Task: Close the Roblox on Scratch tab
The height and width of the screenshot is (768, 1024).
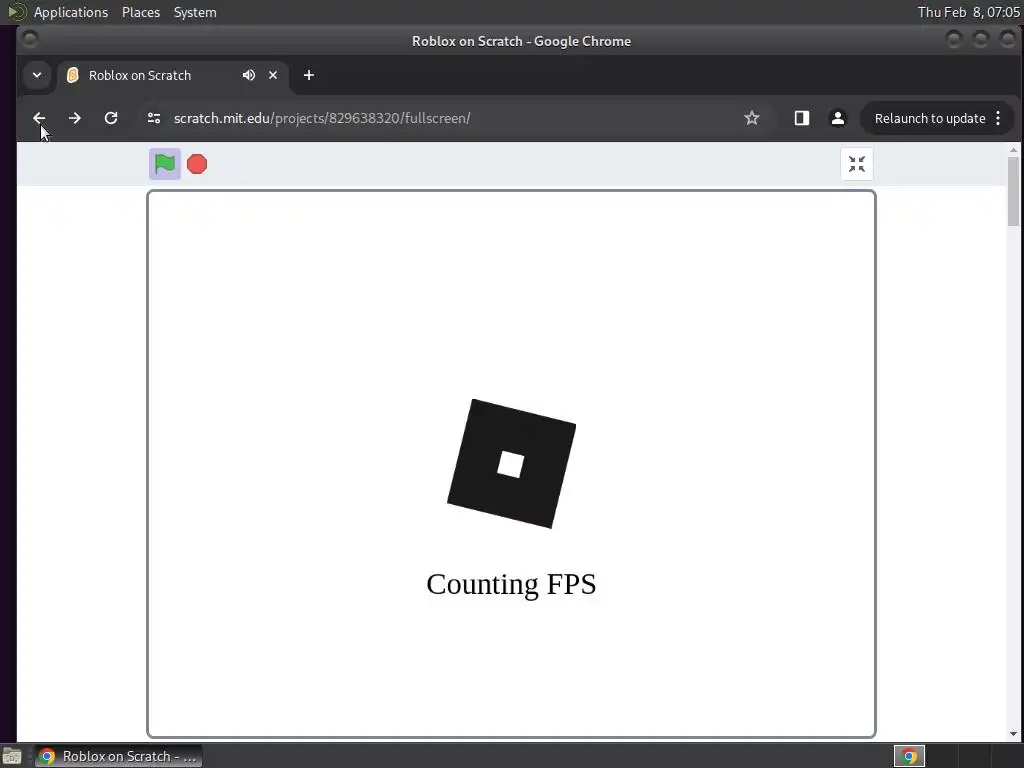Action: (x=273, y=75)
